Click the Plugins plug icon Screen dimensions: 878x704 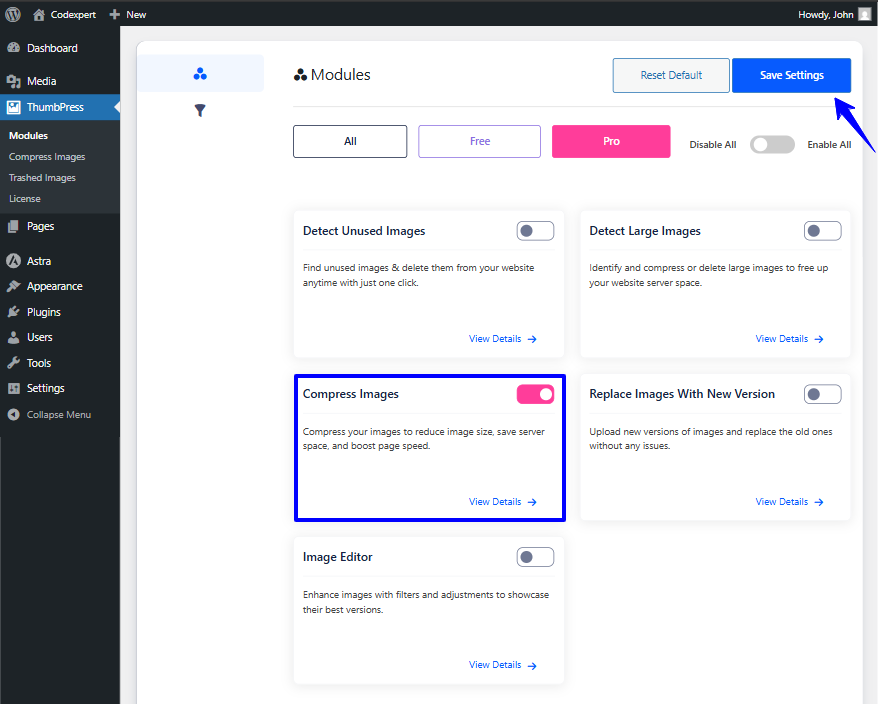(x=13, y=312)
